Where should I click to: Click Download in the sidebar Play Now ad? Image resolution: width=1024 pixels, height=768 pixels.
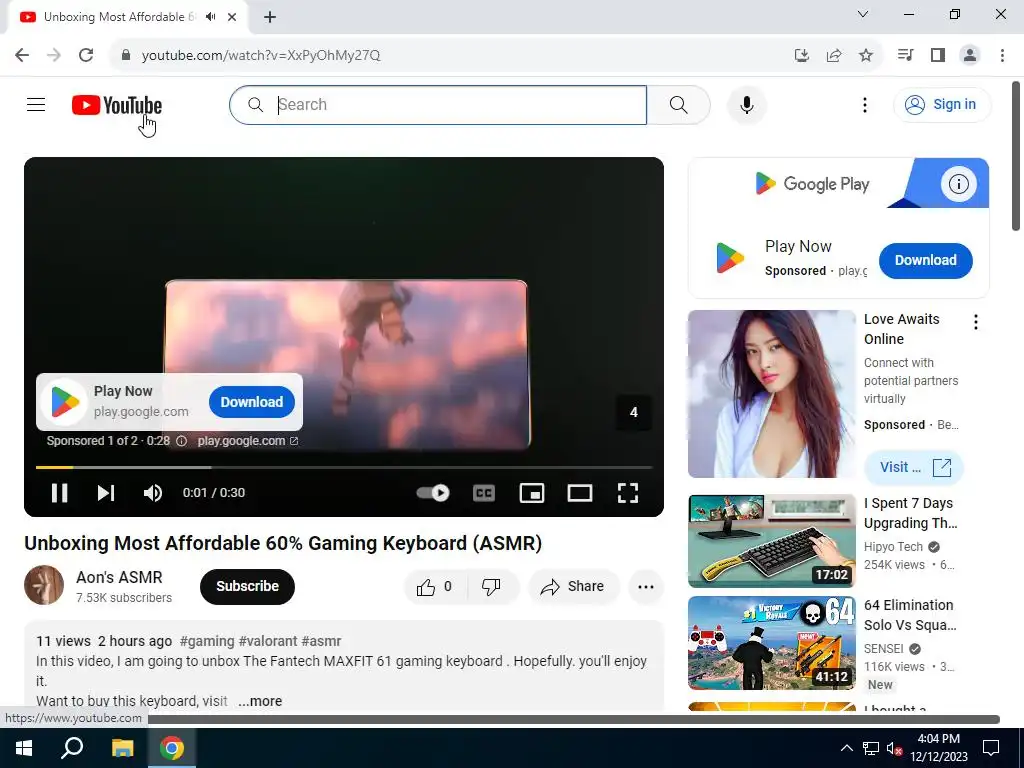pyautogui.click(x=925, y=261)
